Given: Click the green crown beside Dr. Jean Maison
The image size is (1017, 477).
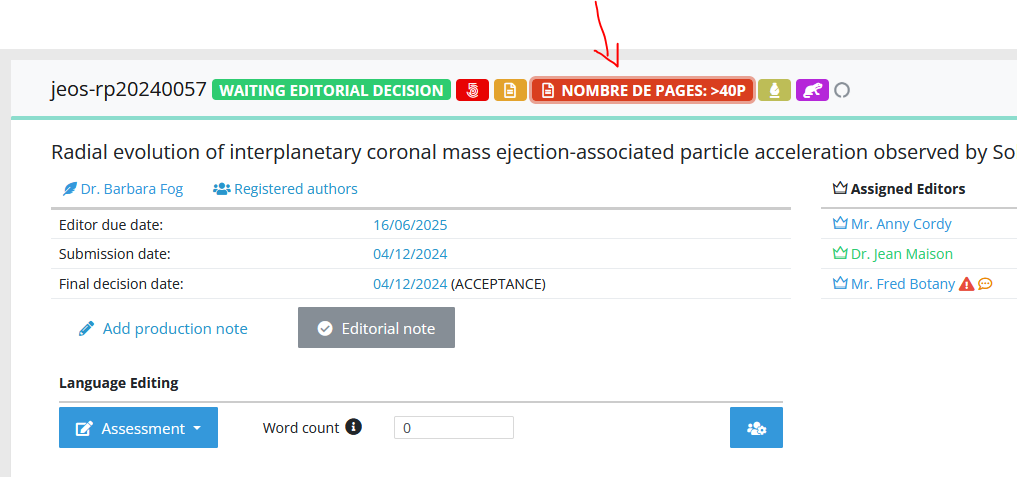Looking at the screenshot, I should click(840, 253).
